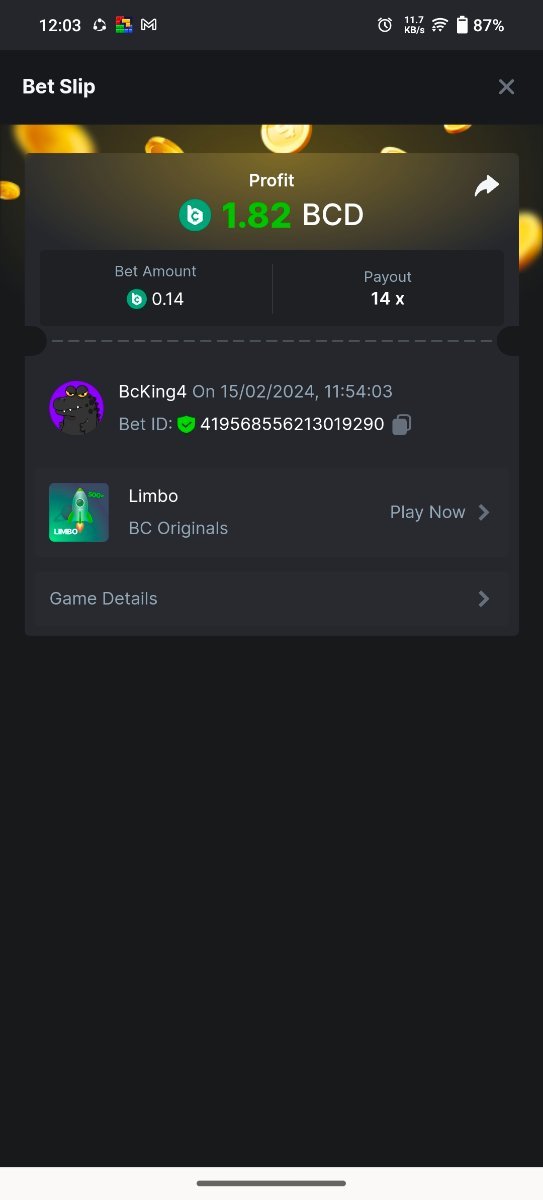Tap the bottom navigation gesture bar
This screenshot has width=543, height=1200.
tap(271, 1183)
